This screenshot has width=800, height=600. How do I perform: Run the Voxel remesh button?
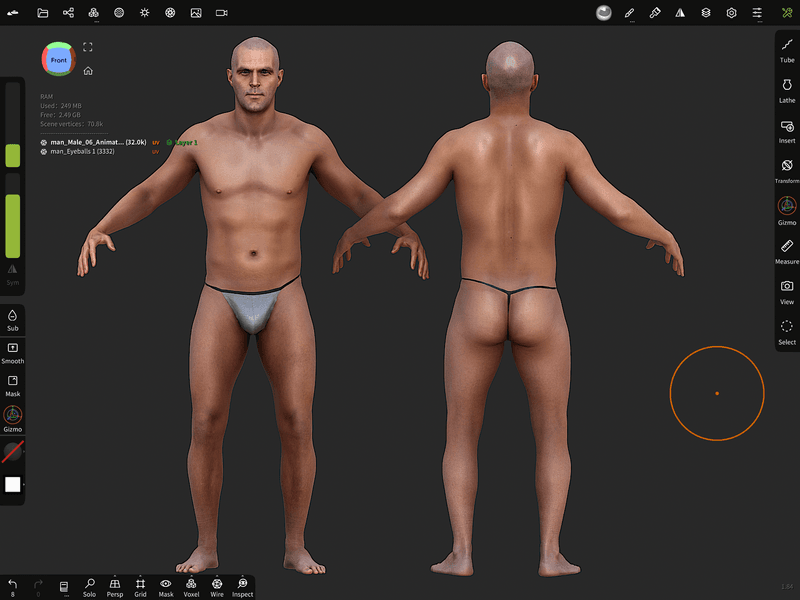pyautogui.click(x=191, y=587)
